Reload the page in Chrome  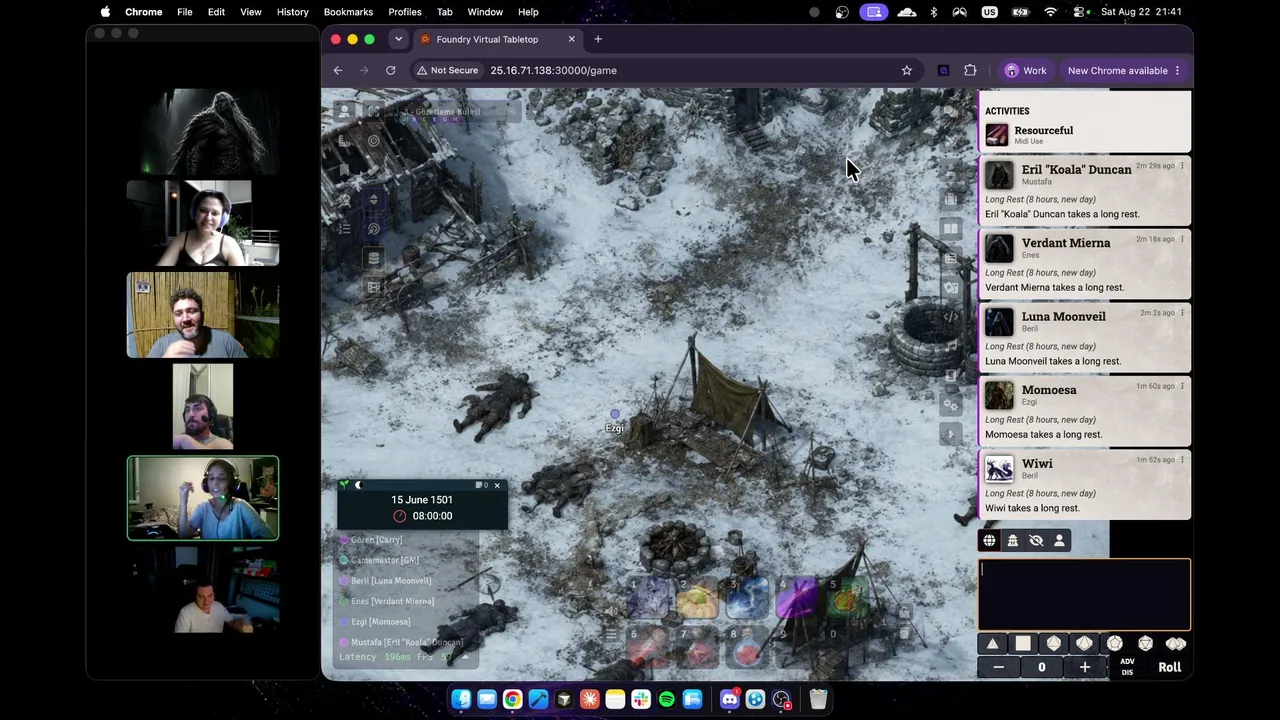pyautogui.click(x=391, y=71)
